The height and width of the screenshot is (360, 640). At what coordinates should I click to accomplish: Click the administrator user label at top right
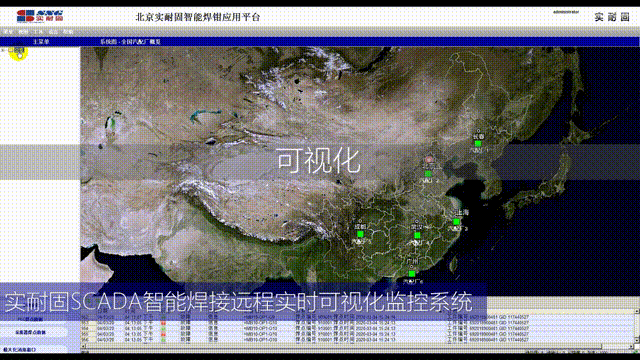click(x=566, y=12)
